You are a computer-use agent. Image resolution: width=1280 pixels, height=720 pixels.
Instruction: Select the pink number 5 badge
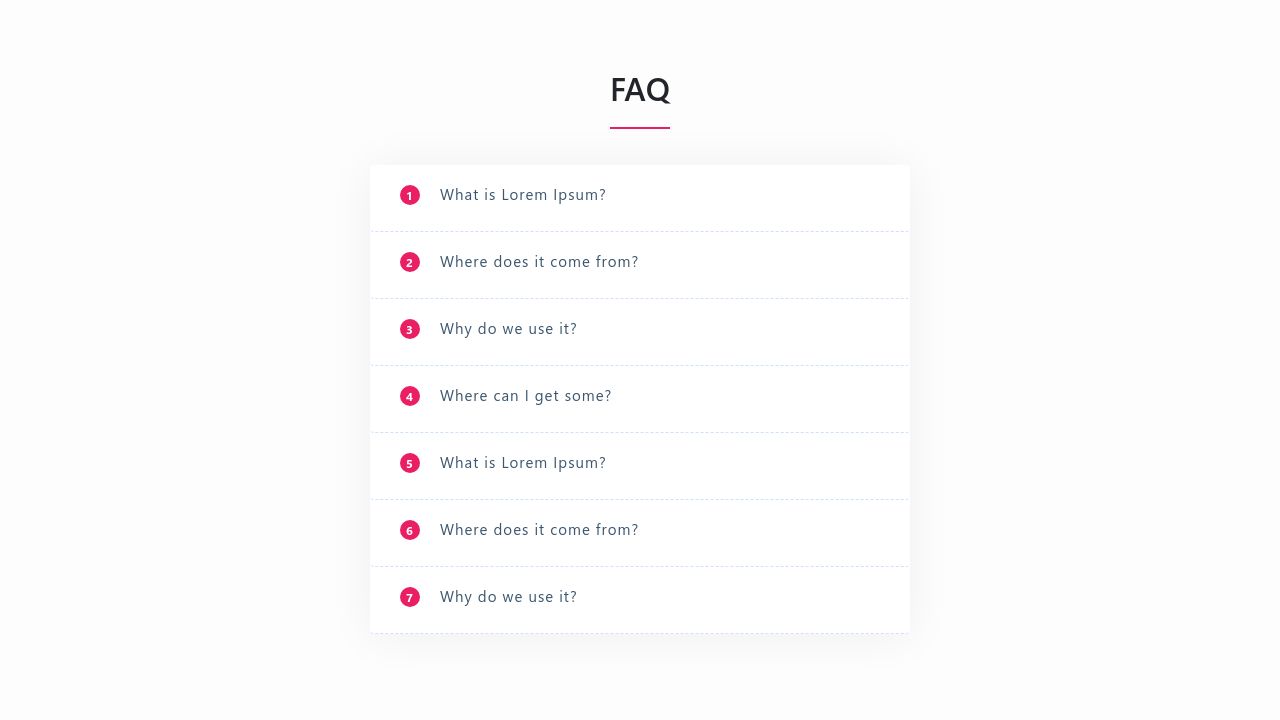tap(410, 463)
